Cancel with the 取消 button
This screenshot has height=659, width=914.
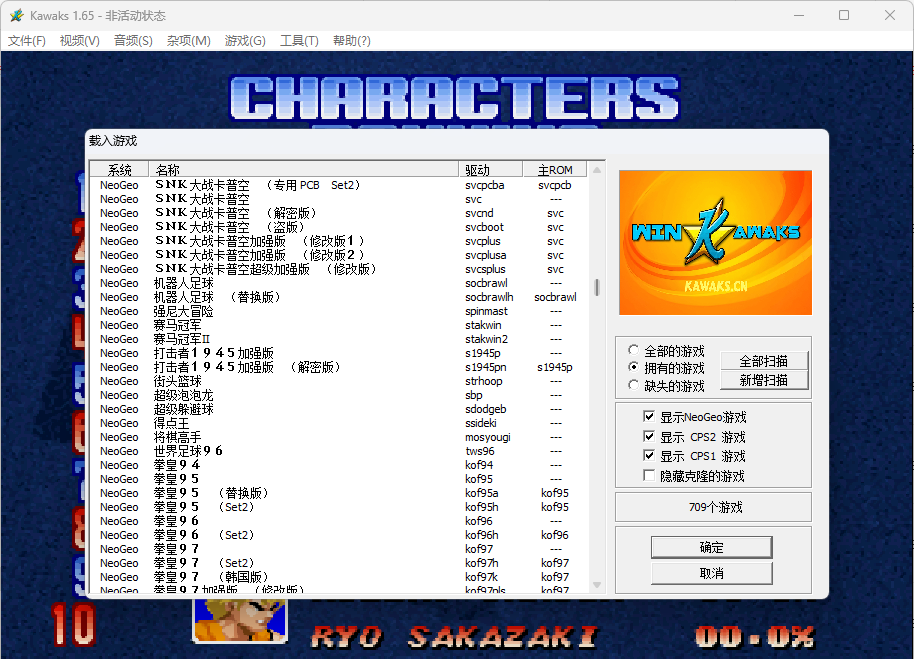coord(711,573)
